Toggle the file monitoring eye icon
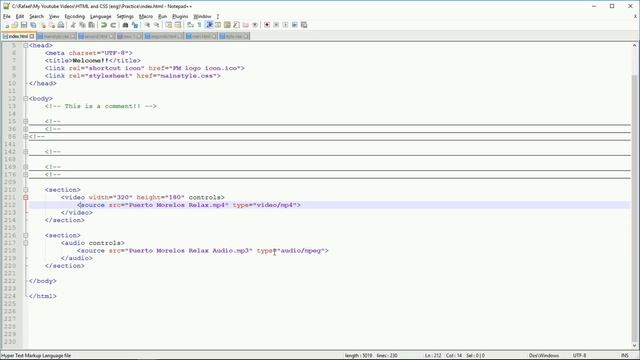640x360 pixels. (255, 25)
